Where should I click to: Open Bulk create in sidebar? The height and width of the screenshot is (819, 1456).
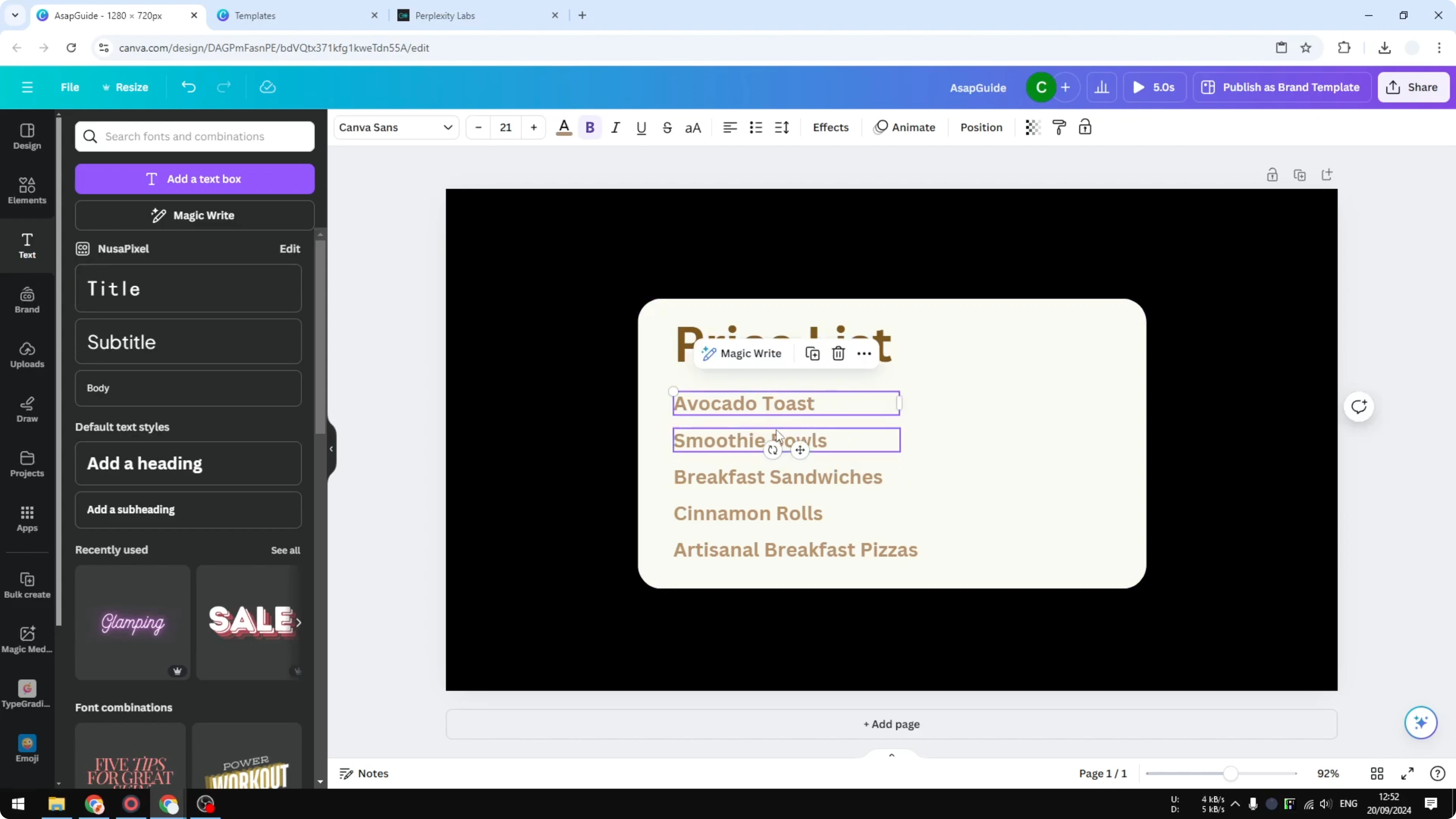[27, 585]
